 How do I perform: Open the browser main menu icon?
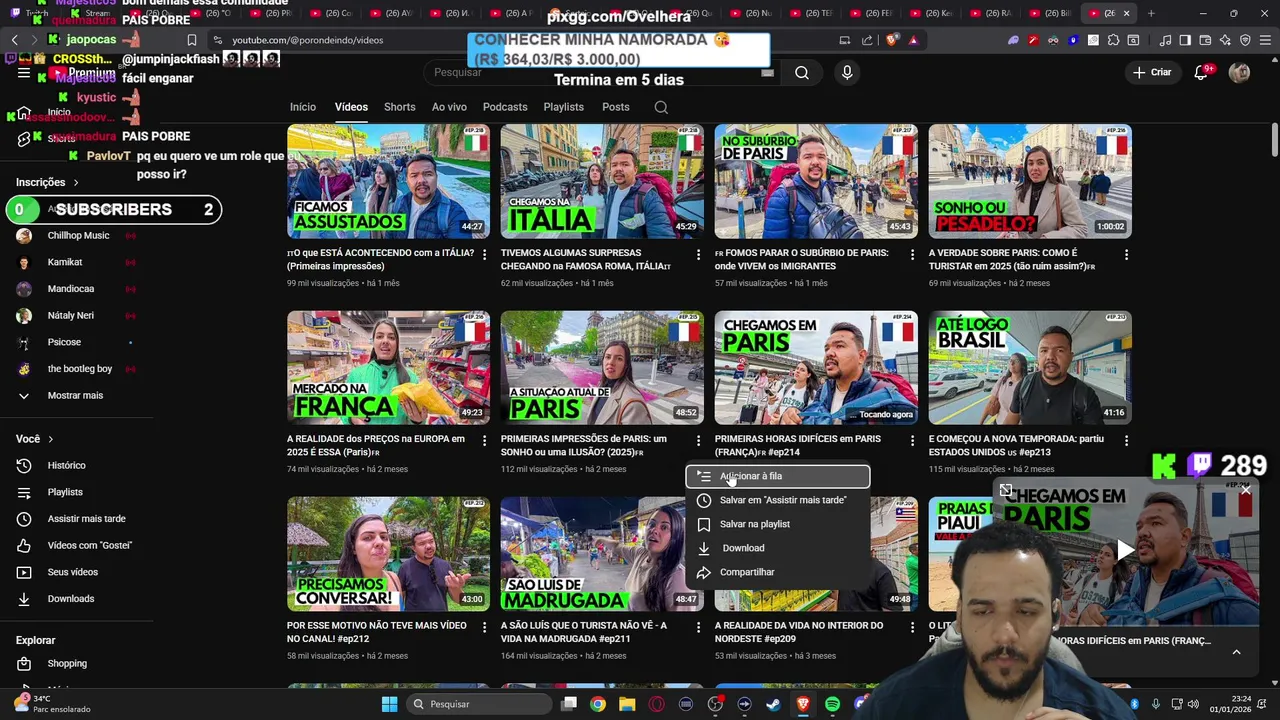tap(1265, 40)
